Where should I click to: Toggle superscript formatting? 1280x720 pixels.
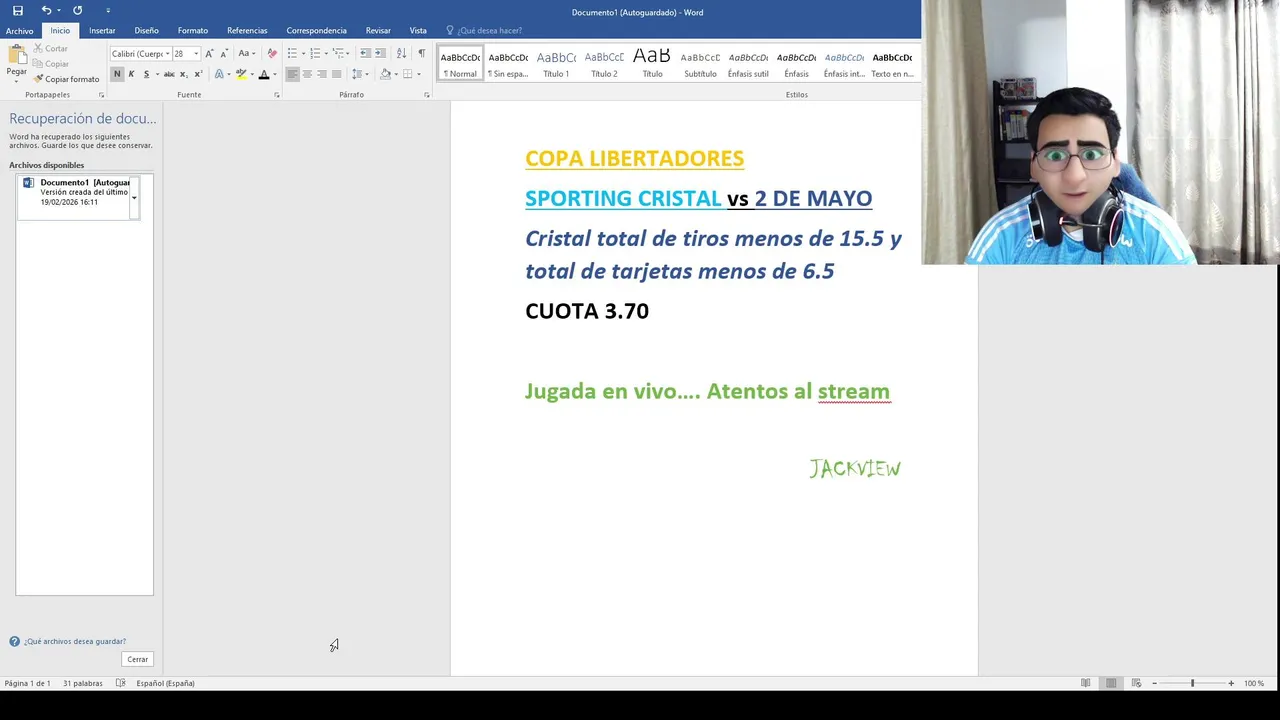(198, 74)
